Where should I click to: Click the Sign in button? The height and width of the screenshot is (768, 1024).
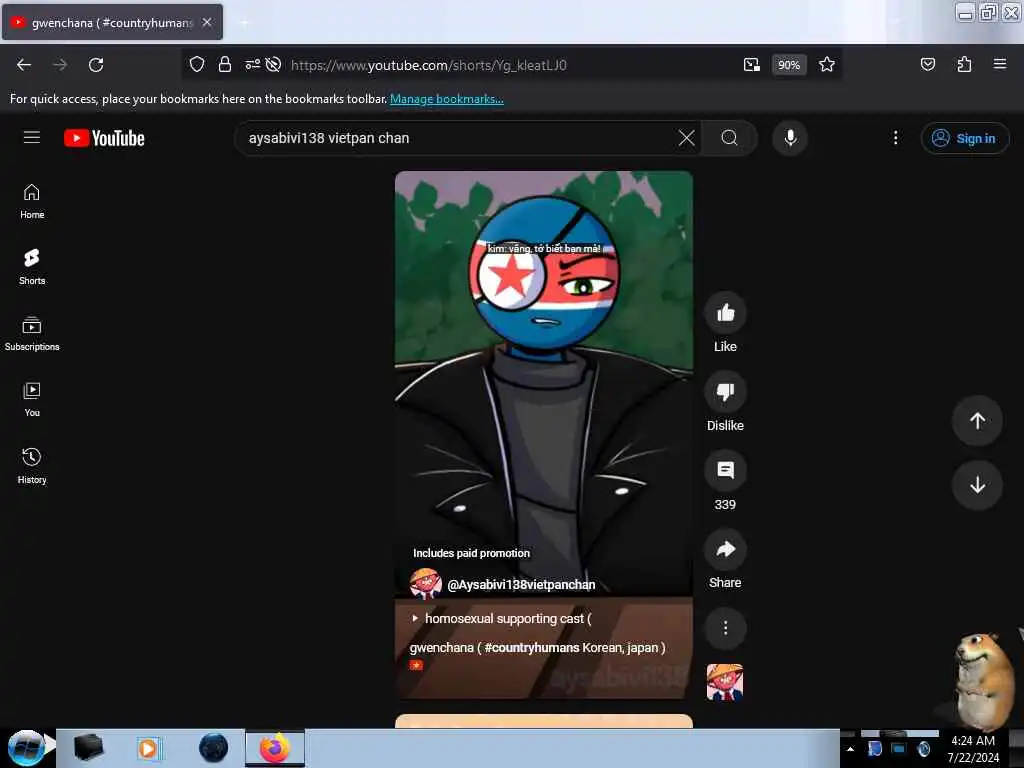pyautogui.click(x=965, y=138)
